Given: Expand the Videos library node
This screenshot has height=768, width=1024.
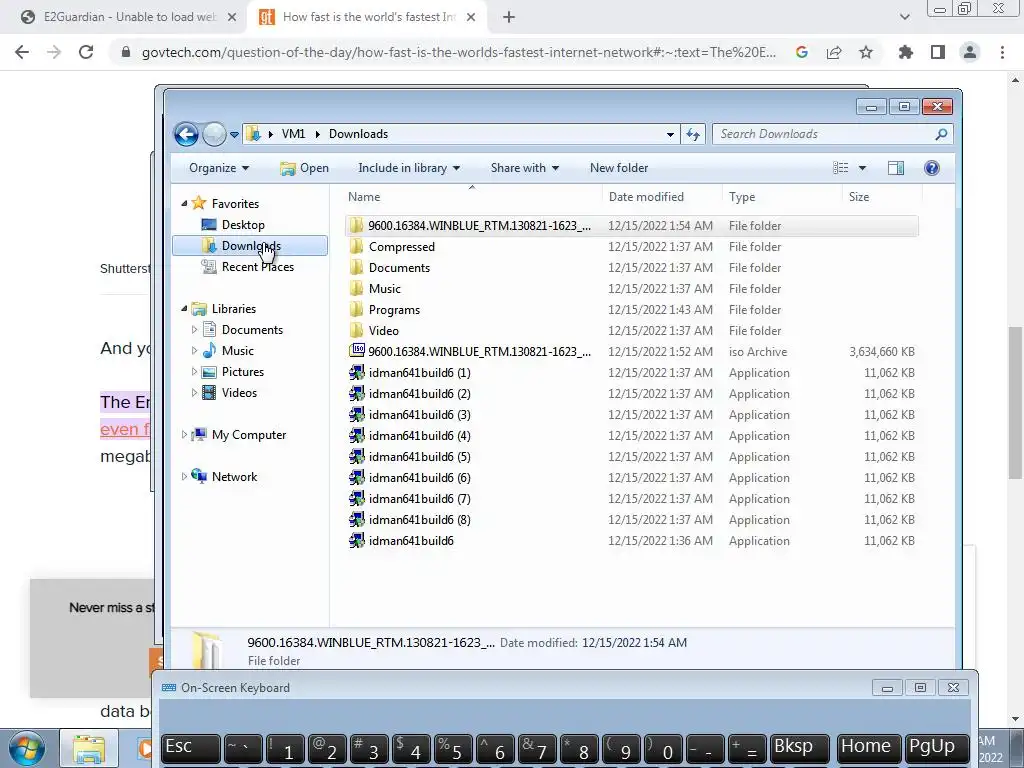Looking at the screenshot, I should (194, 392).
